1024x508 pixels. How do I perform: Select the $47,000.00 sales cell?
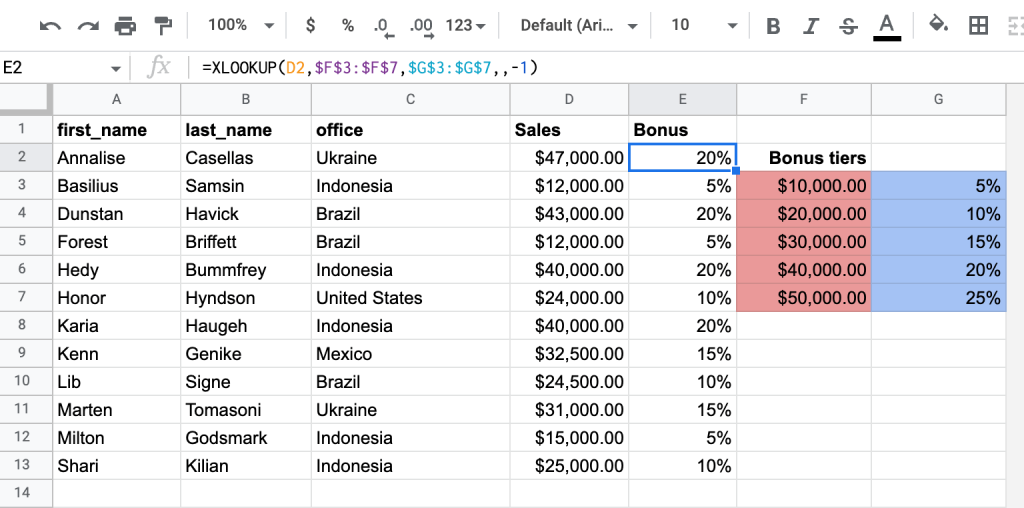tap(569, 158)
